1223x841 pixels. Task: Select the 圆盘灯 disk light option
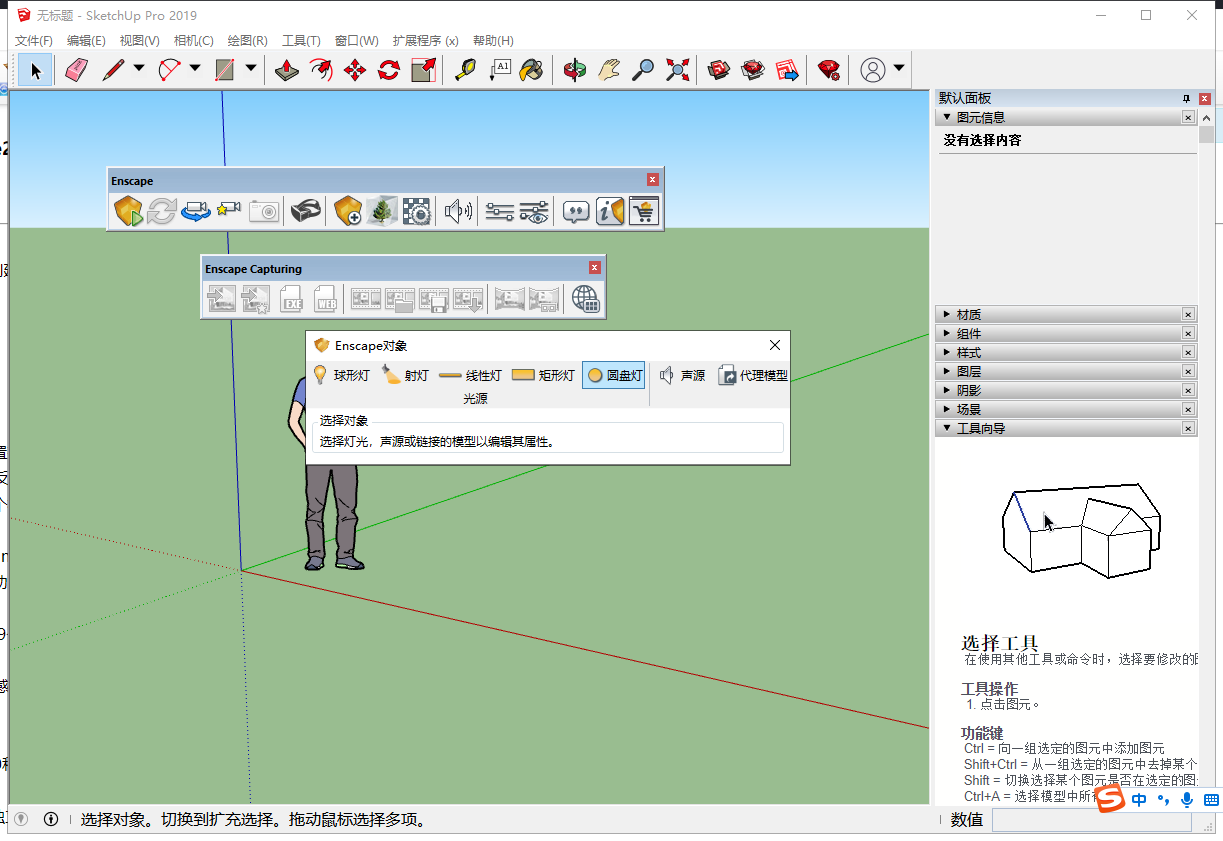coord(613,376)
